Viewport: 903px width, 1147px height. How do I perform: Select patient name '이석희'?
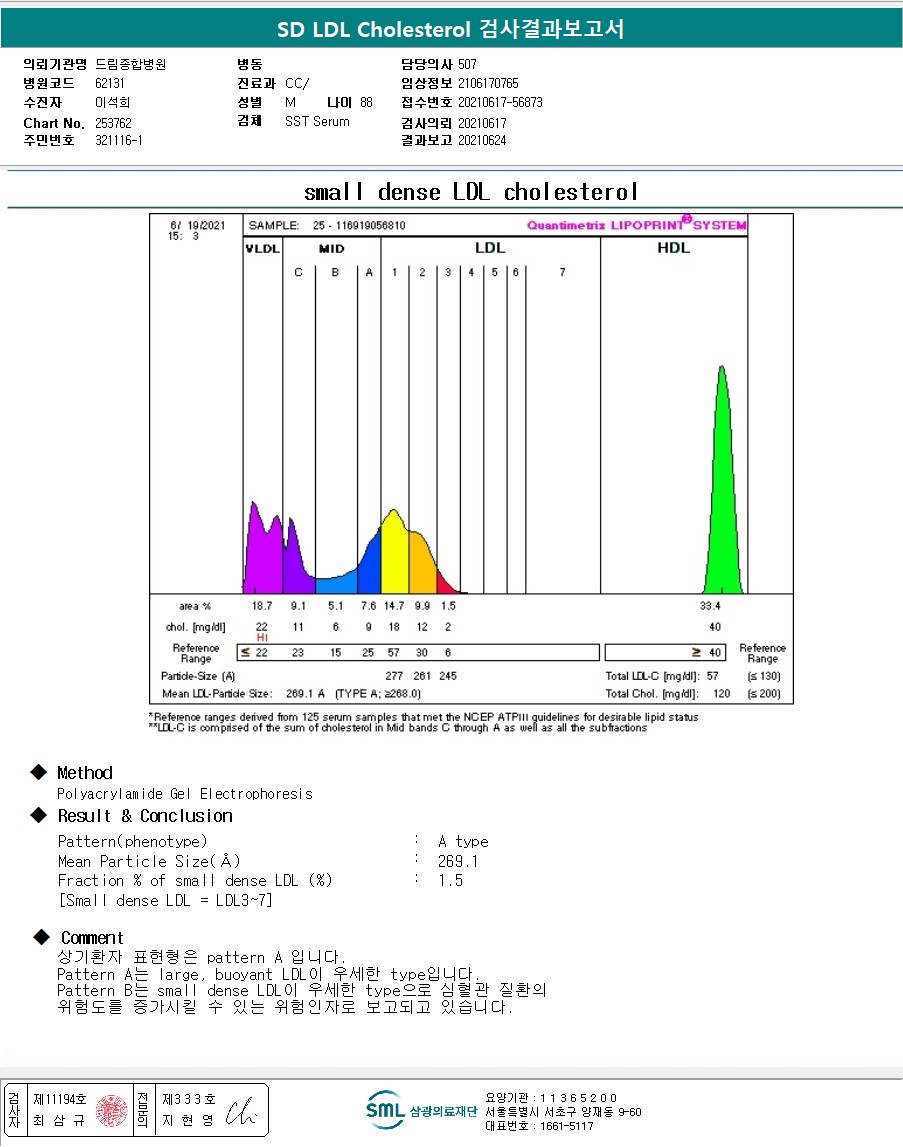point(113,102)
